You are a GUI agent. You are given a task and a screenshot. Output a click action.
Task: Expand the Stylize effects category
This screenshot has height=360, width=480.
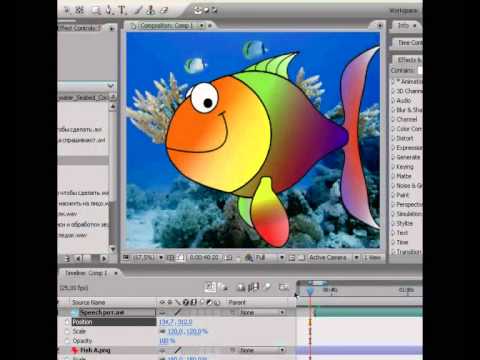(393, 223)
